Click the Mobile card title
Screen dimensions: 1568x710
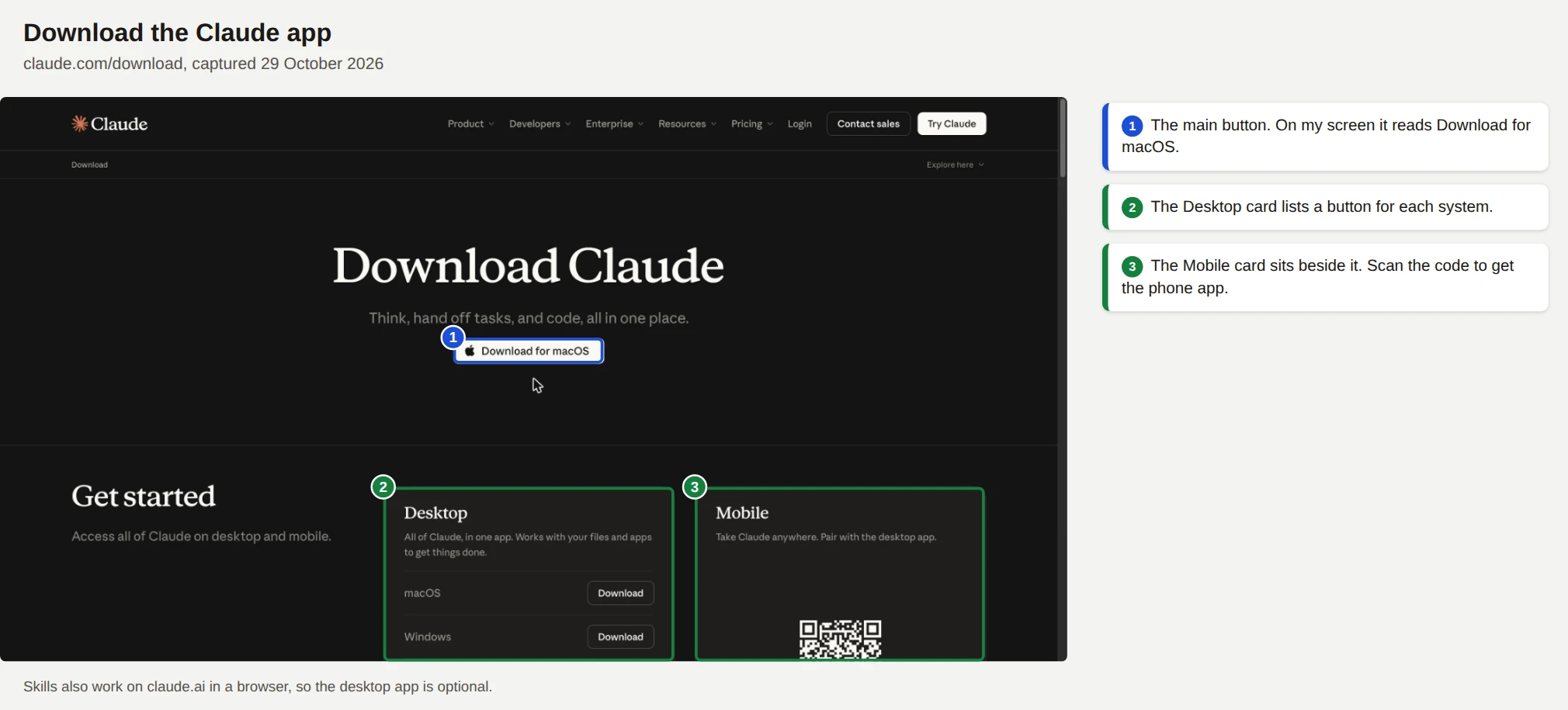tap(742, 513)
